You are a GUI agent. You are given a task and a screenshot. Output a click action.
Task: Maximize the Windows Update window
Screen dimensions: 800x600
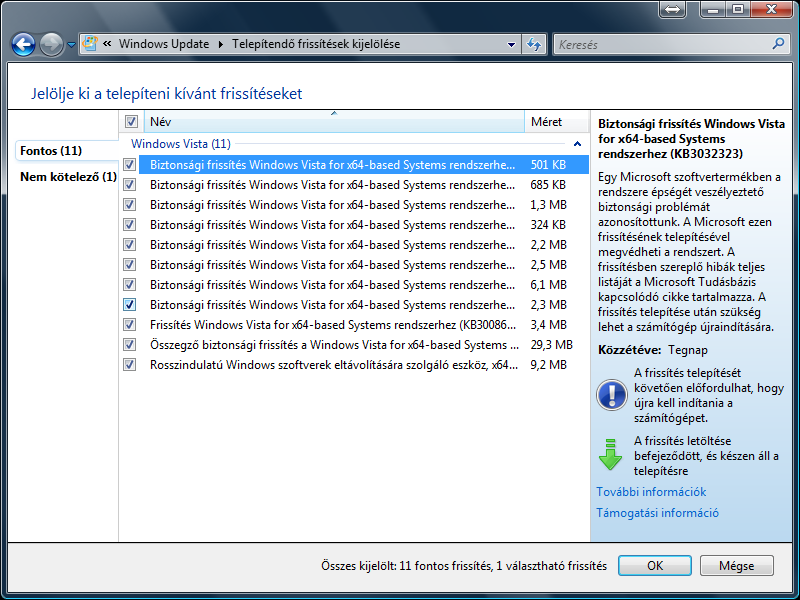(x=738, y=9)
